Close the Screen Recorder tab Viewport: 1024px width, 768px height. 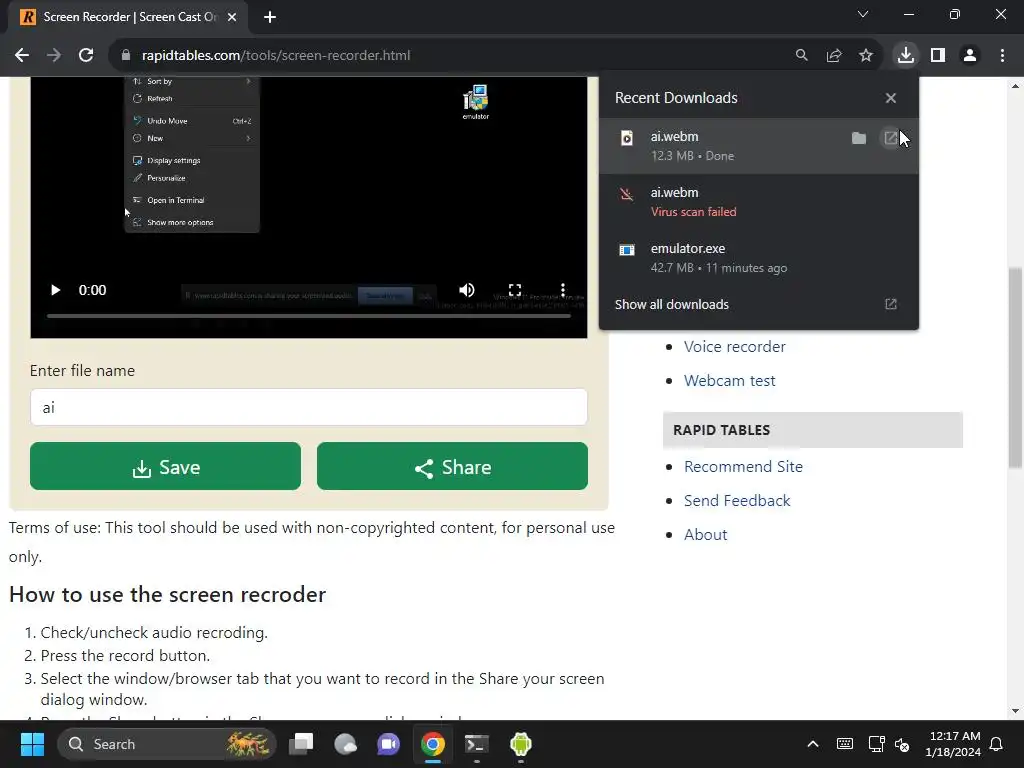pos(232,18)
